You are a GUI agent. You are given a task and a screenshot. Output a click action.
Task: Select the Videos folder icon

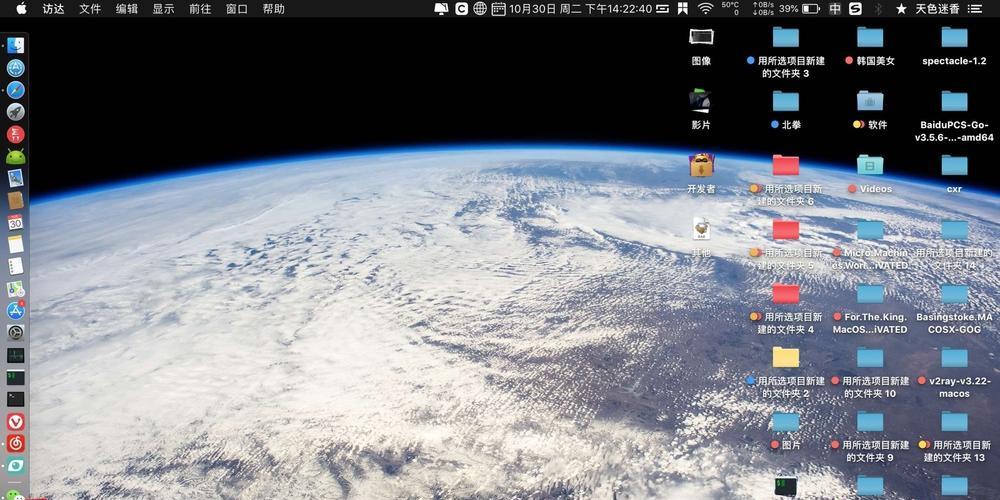[x=870, y=165]
